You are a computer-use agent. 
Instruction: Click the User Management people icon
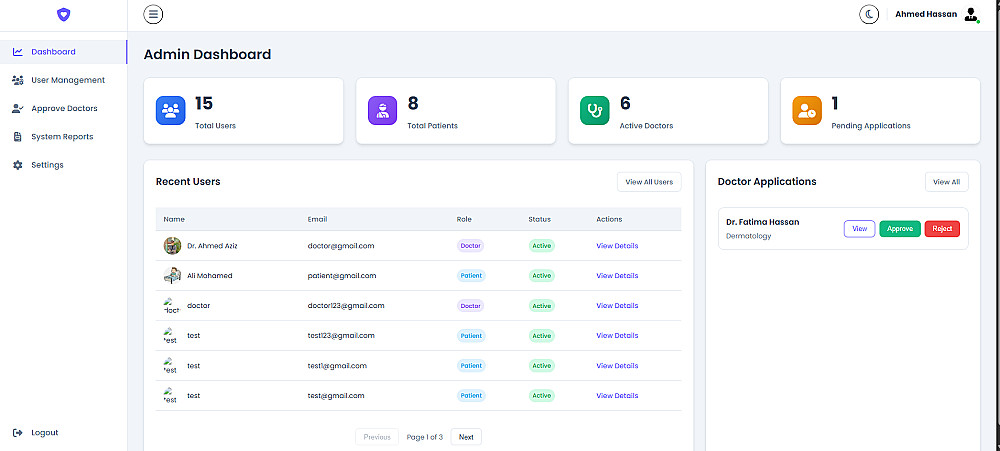pyautogui.click(x=18, y=80)
